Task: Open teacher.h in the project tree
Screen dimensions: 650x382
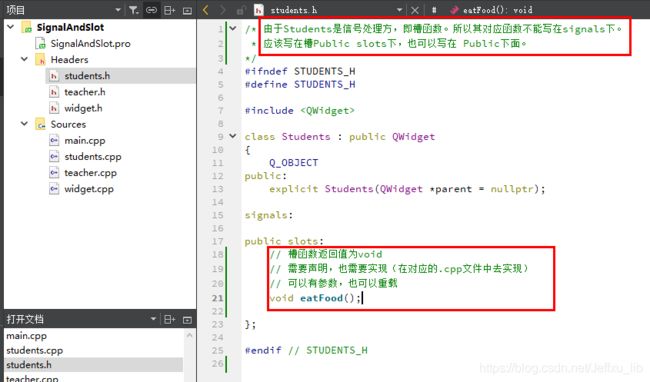Action: [85, 92]
